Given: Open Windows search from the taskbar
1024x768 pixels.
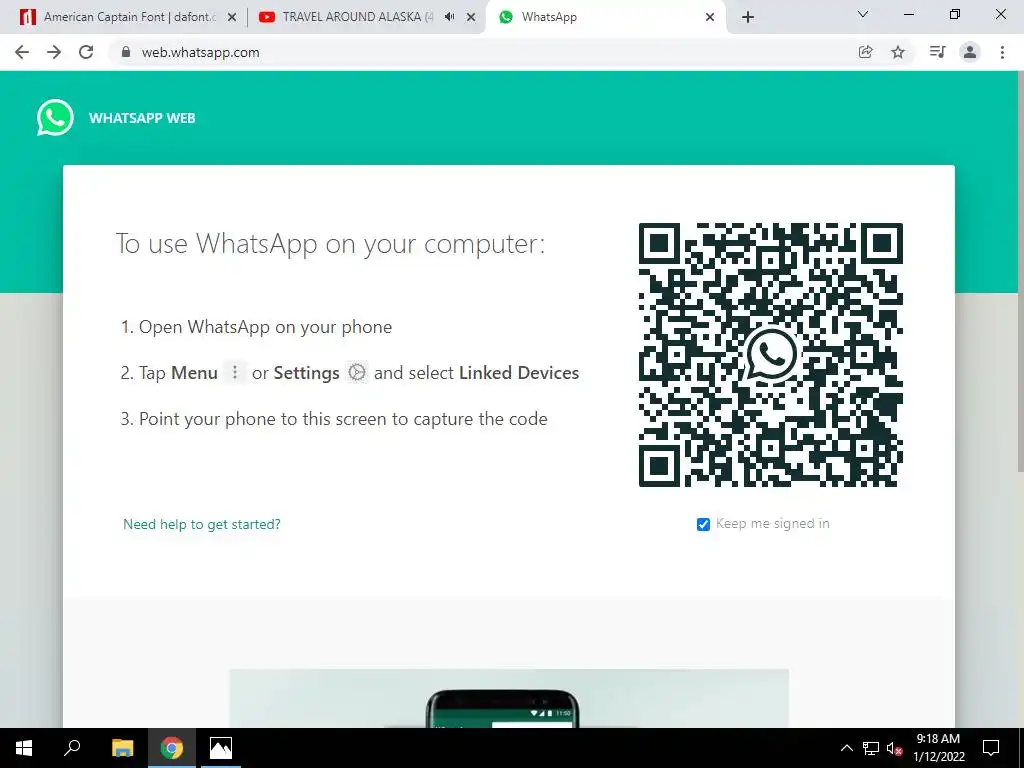Looking at the screenshot, I should point(72,748).
